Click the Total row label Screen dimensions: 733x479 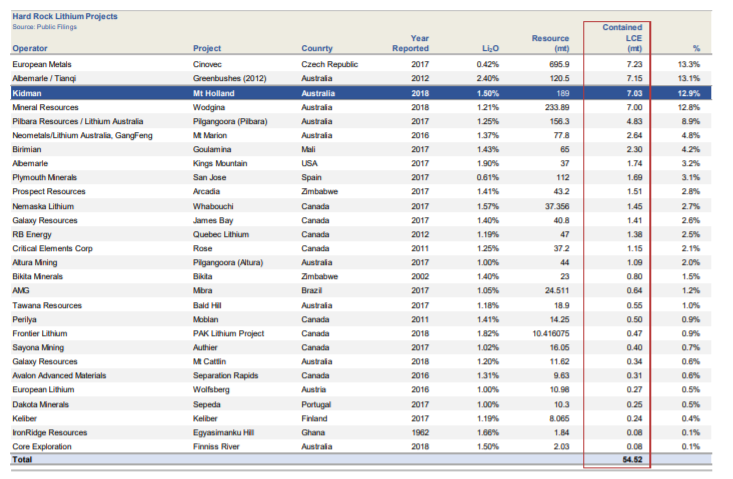[22, 459]
